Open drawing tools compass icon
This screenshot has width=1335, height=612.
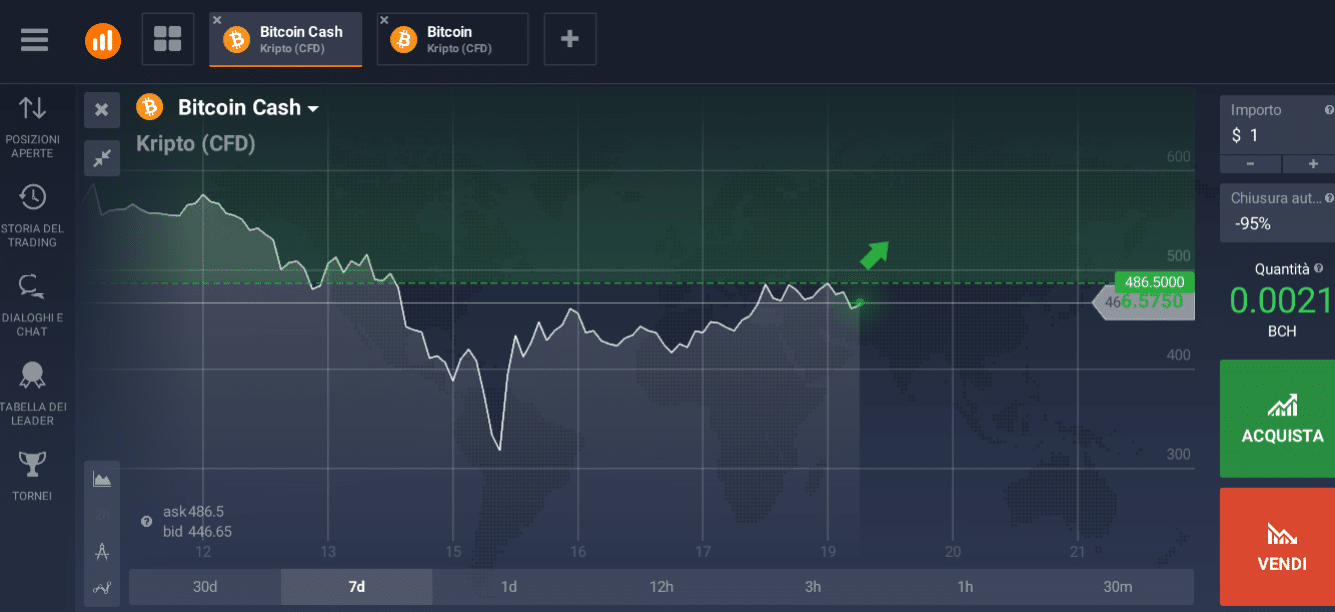click(102, 551)
